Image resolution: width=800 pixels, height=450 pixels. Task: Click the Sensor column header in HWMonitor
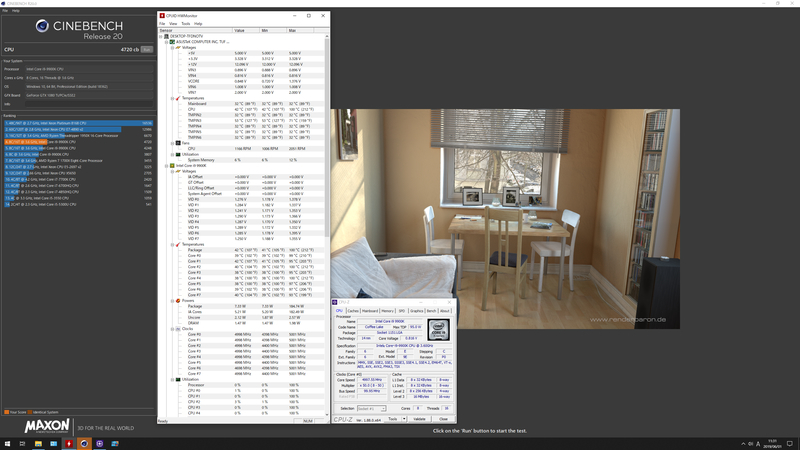point(195,31)
